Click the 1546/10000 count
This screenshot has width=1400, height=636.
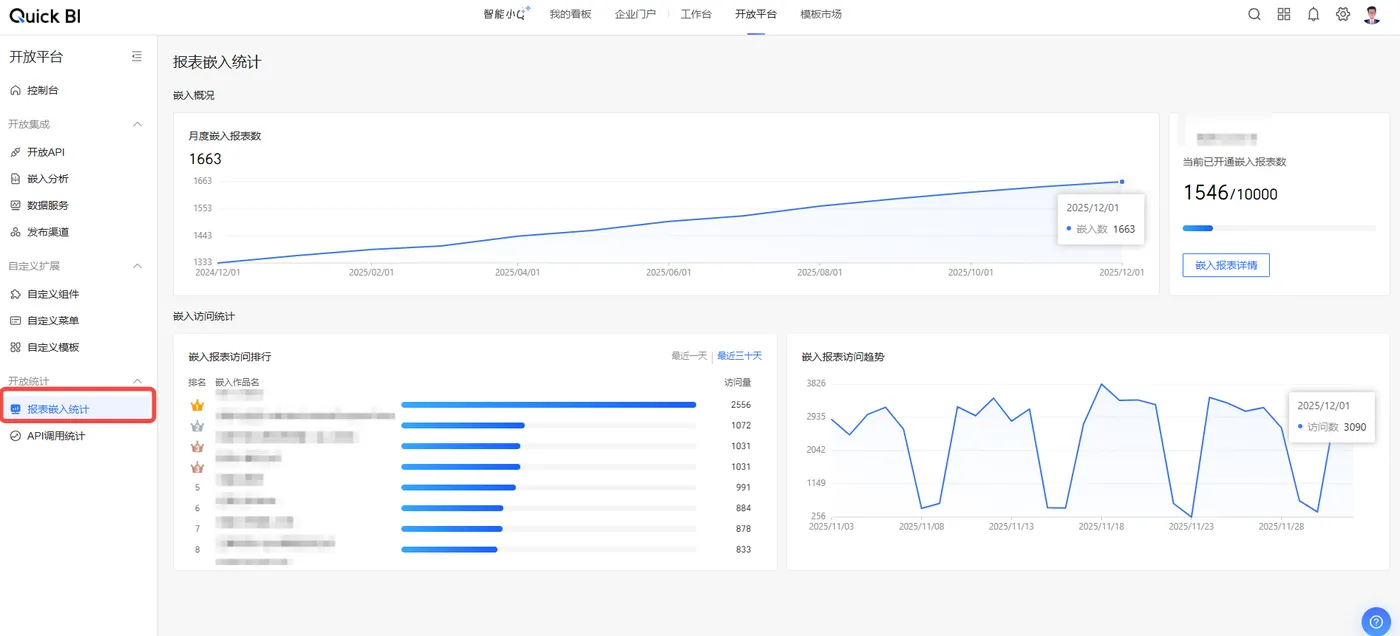pos(1230,193)
